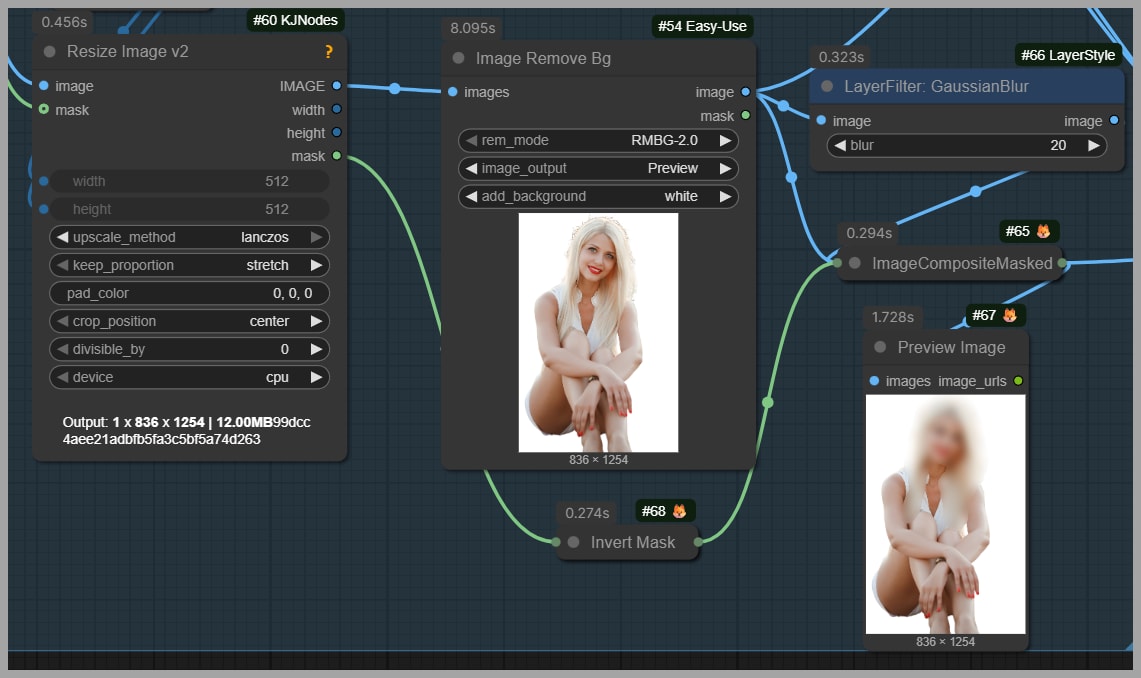The image size is (1141, 678).
Task: Click the image_urls output port on Preview Image
Action: click(1018, 381)
